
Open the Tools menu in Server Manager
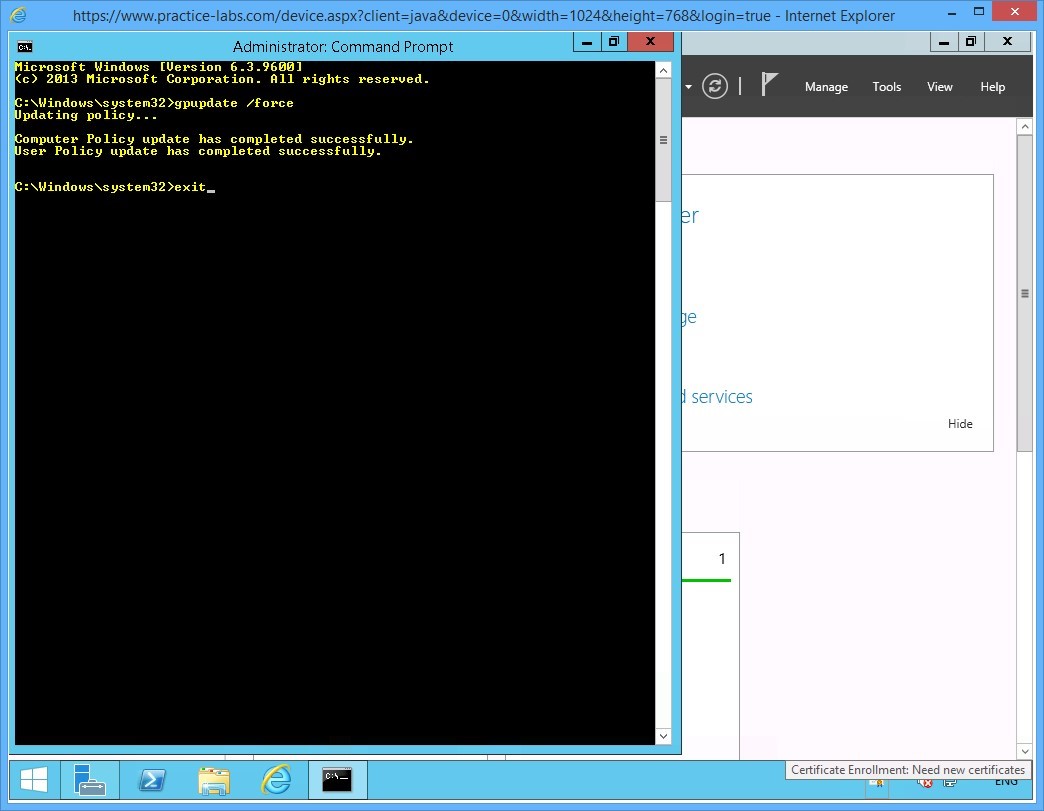point(886,87)
